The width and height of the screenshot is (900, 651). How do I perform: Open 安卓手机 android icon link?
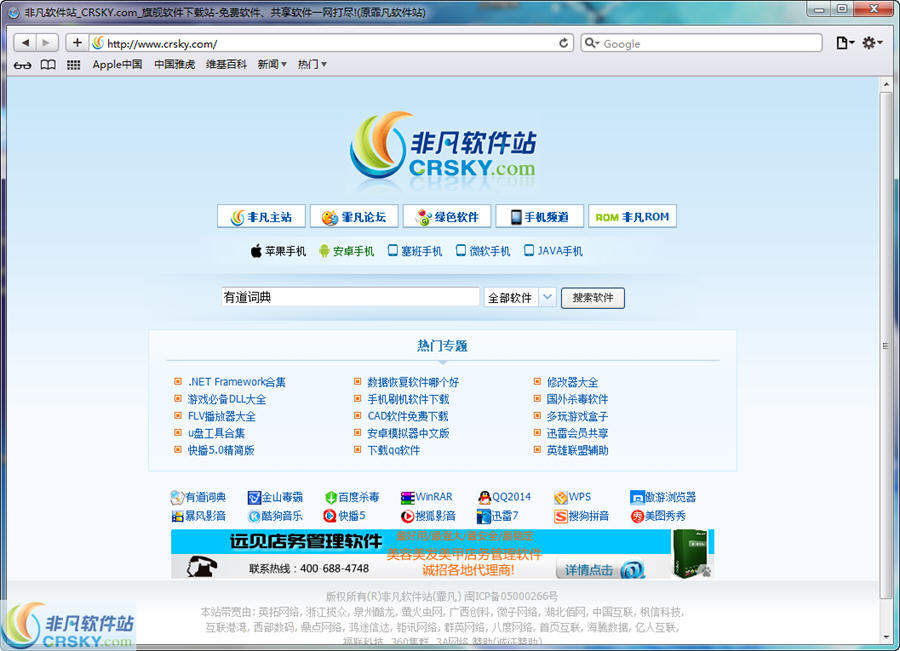(346, 251)
